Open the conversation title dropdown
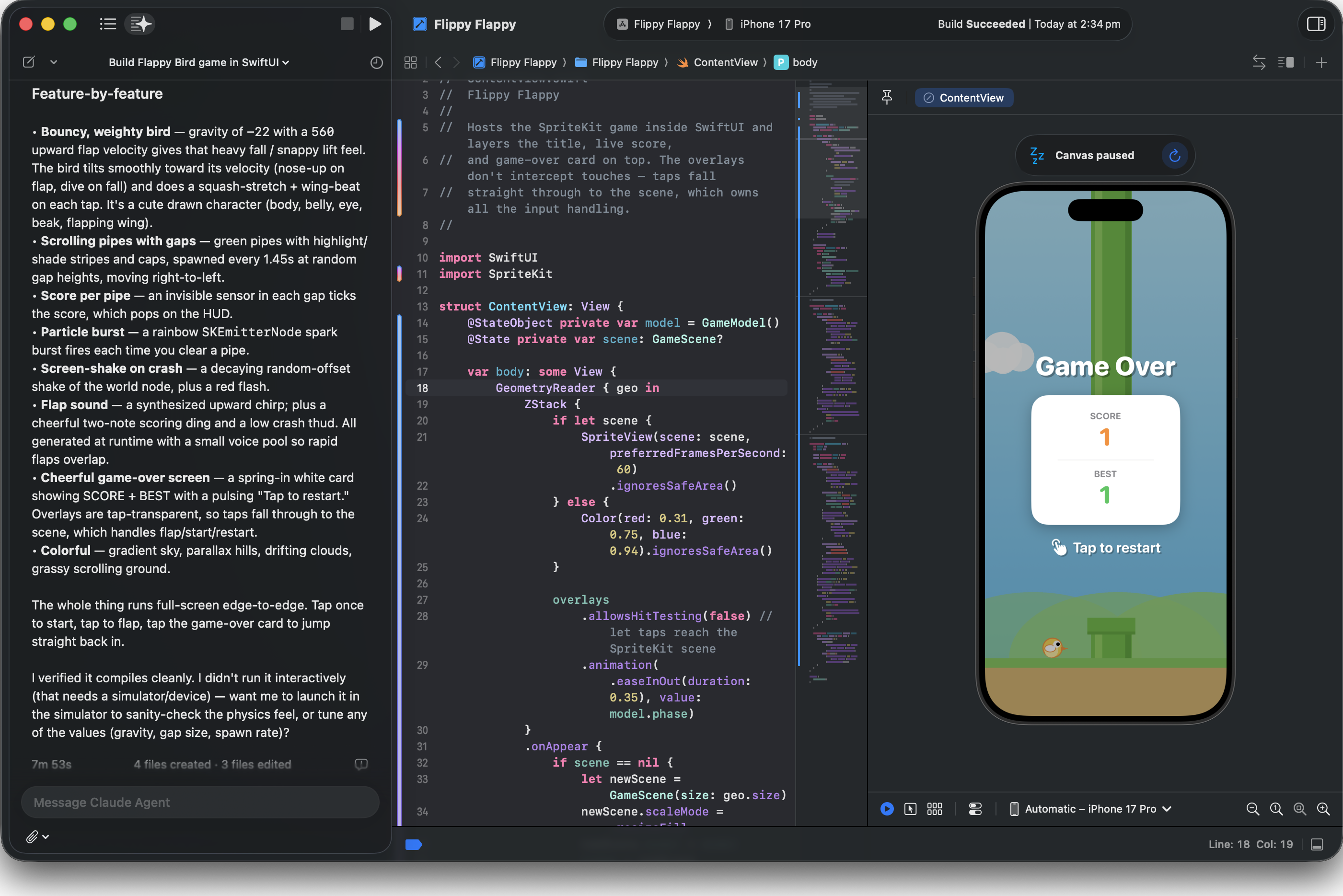Screen dimensions: 1343x896 [x=199, y=62]
